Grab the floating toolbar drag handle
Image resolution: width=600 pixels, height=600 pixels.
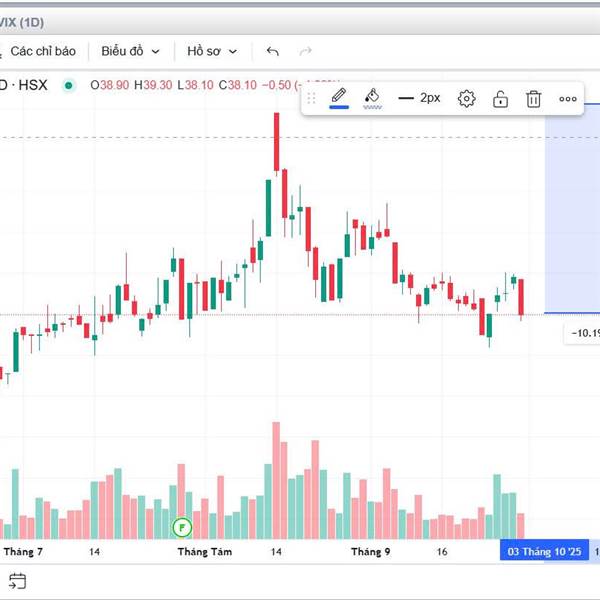pos(311,98)
